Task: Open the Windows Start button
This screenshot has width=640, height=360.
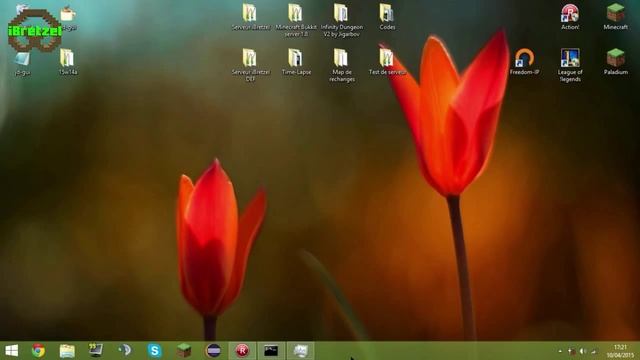Action: (11, 351)
